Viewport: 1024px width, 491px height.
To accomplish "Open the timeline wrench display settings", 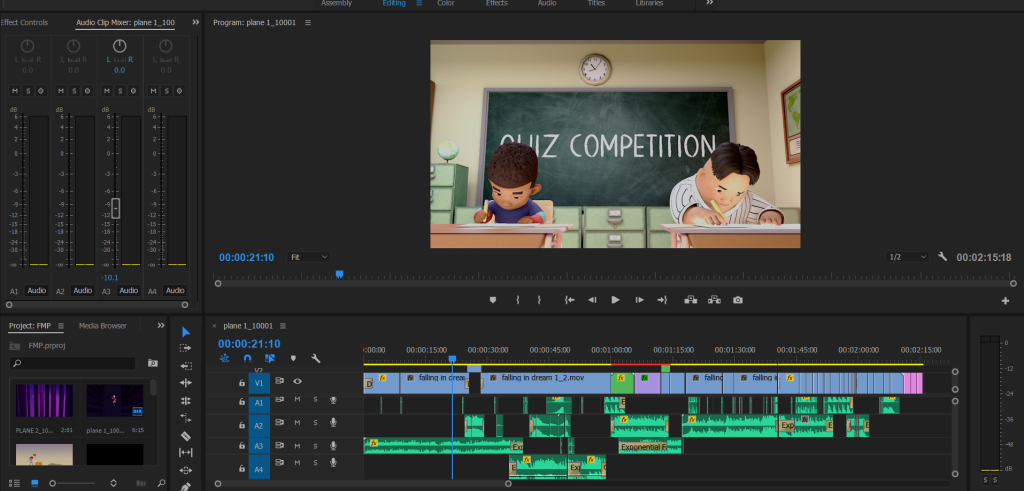I will tap(315, 358).
